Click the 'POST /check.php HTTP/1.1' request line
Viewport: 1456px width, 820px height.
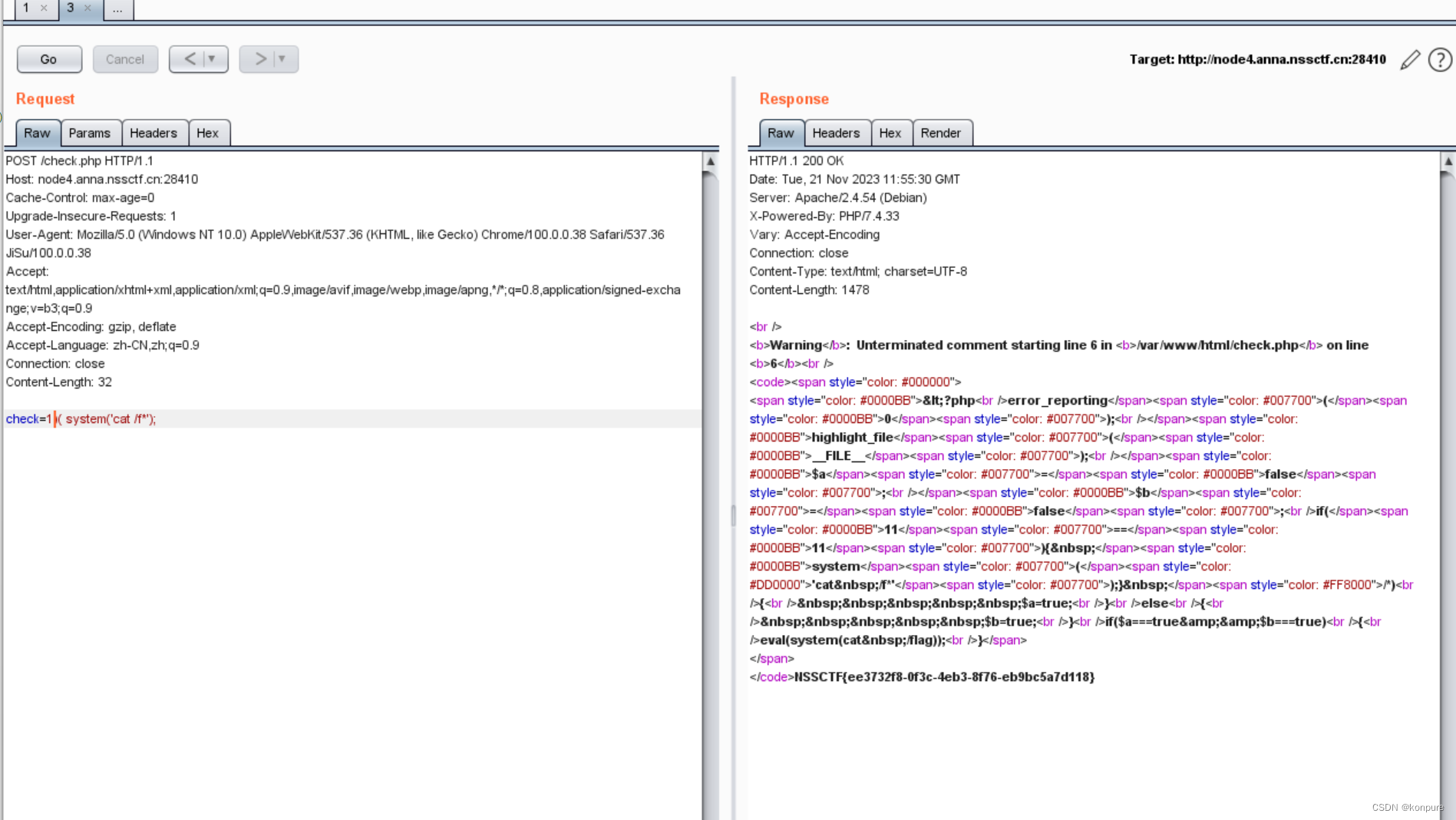pyautogui.click(x=80, y=160)
